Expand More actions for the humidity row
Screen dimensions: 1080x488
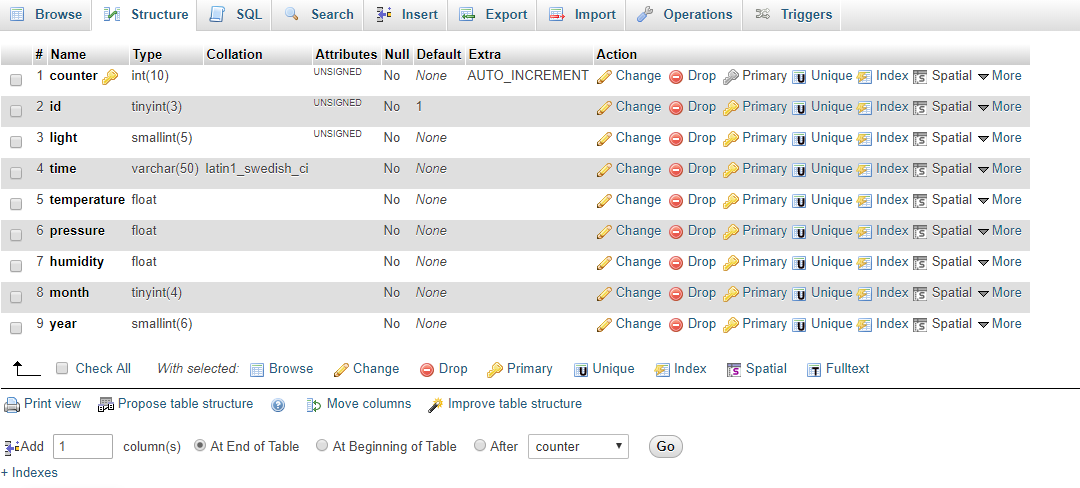click(999, 262)
